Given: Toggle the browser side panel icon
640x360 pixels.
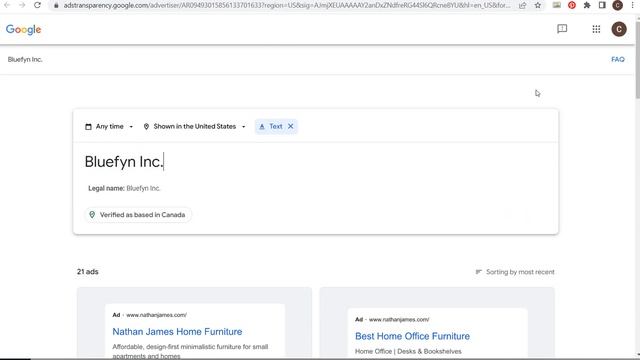Looking at the screenshot, I should click(x=602, y=5).
